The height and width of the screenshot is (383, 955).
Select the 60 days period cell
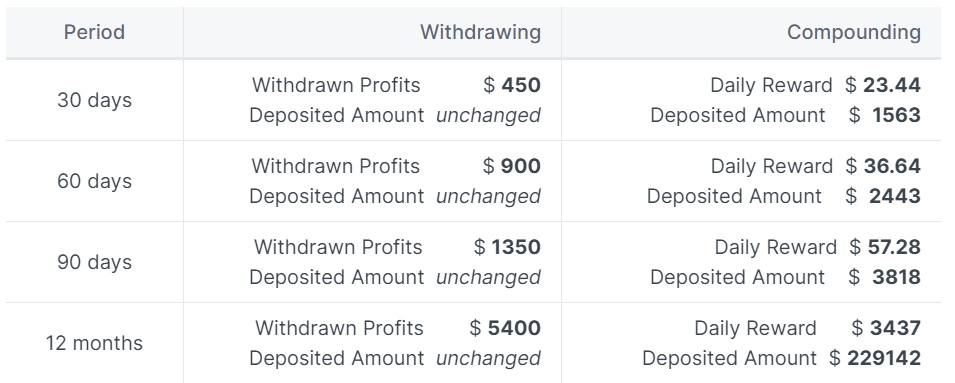coord(94,181)
